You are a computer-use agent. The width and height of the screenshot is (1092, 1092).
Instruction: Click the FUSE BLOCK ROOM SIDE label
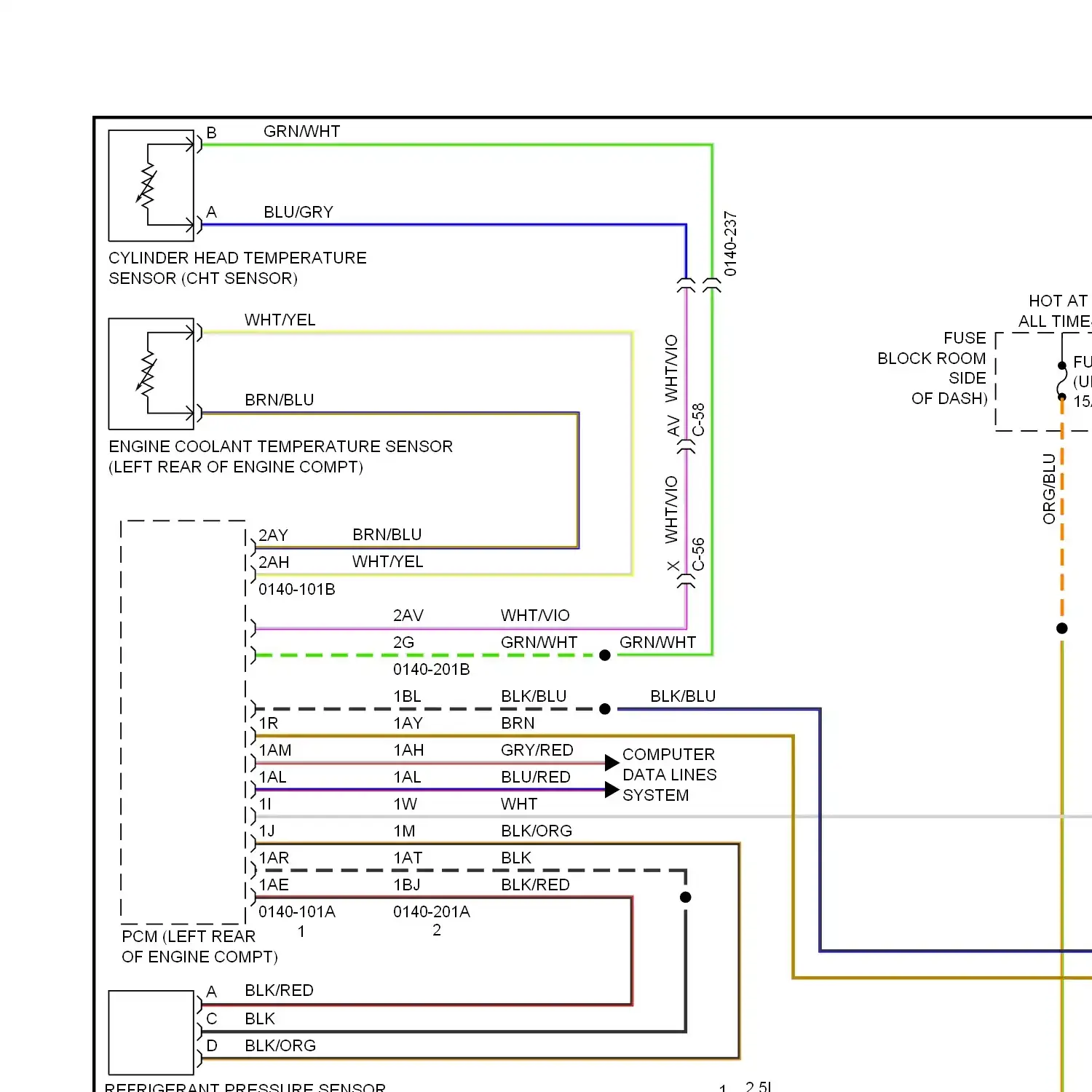[933, 368]
